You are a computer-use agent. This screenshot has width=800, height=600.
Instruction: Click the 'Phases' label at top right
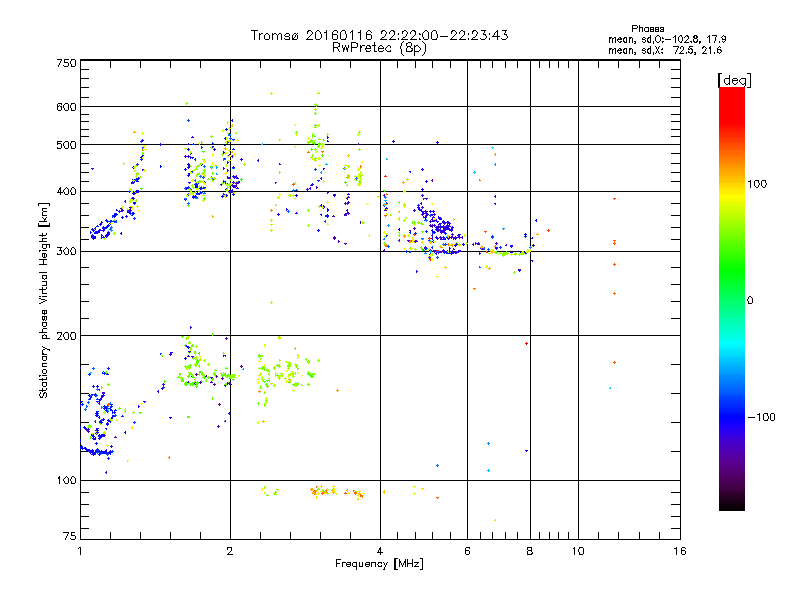647,29
